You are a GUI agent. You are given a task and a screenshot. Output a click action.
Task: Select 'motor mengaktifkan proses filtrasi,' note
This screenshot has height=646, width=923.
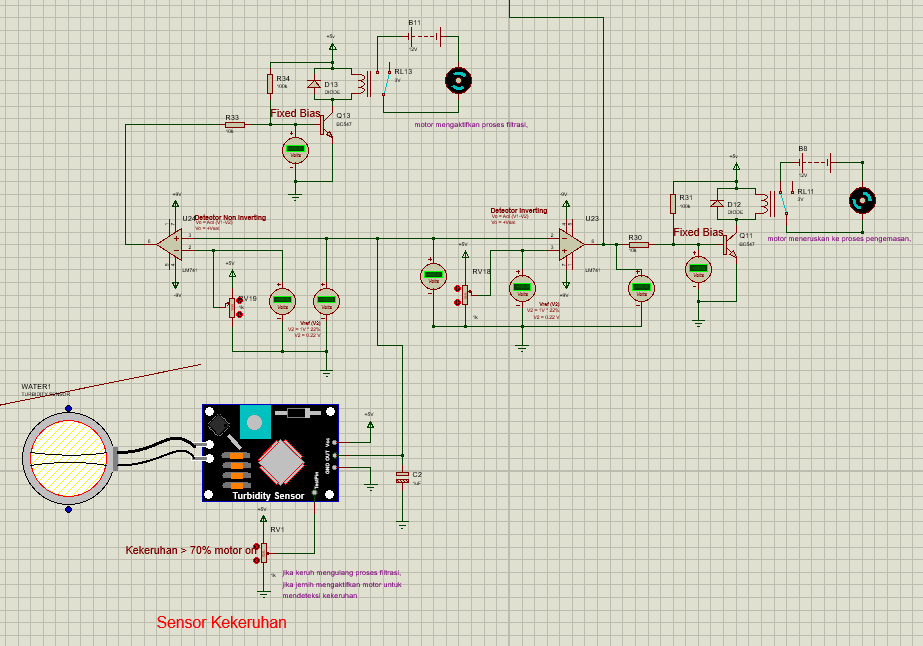coord(471,124)
